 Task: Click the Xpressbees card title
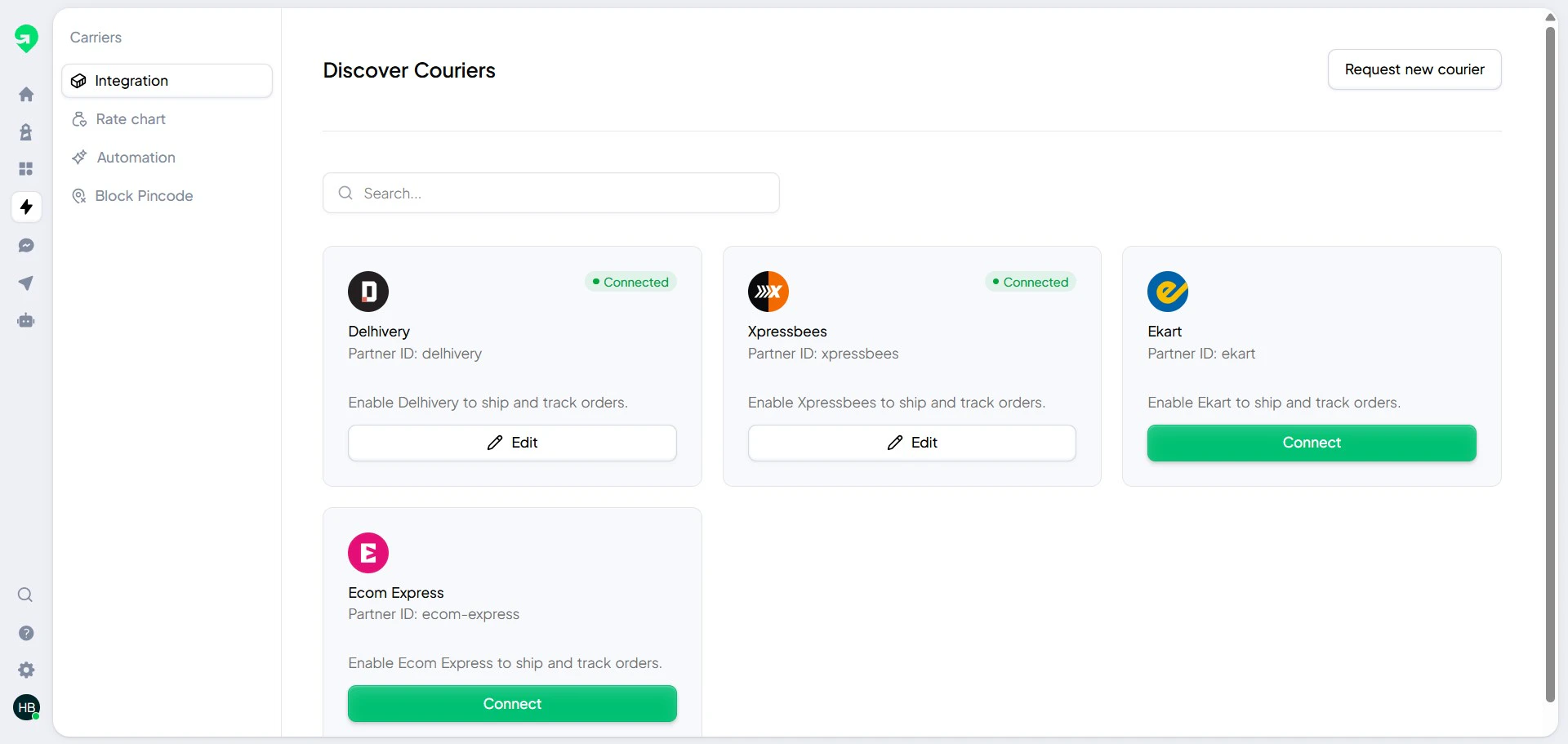[x=787, y=332]
